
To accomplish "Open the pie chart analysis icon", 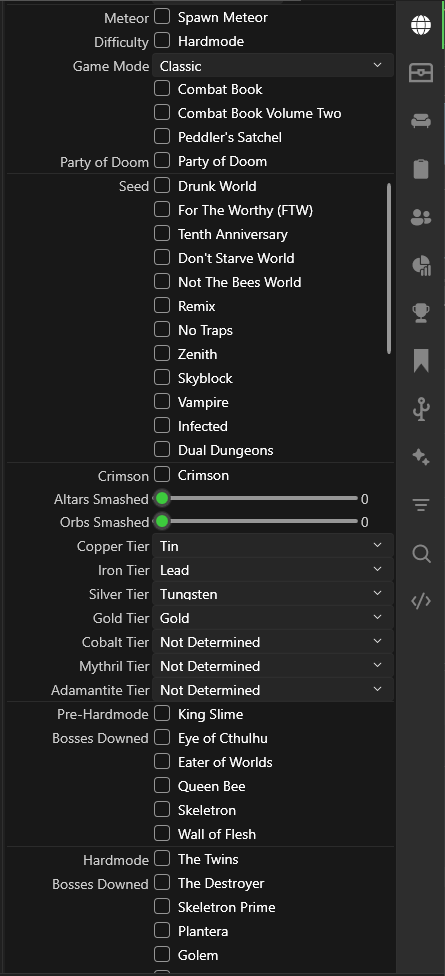I will click(421, 265).
